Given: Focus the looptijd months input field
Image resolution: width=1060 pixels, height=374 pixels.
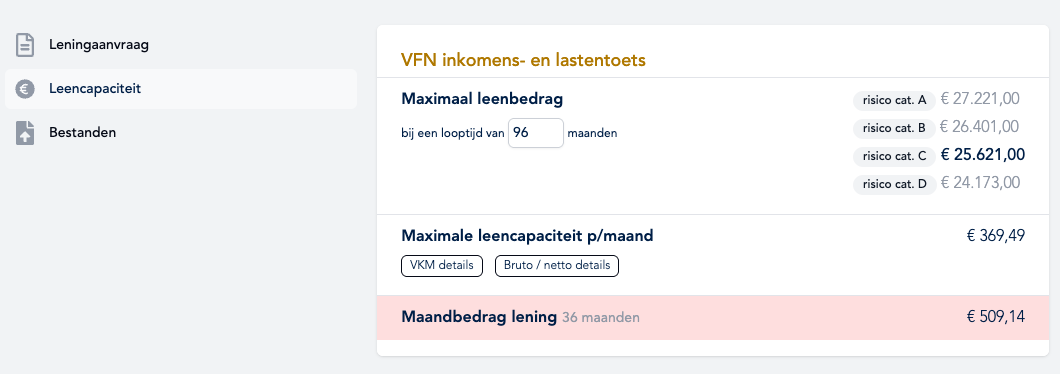Looking at the screenshot, I should pyautogui.click(x=535, y=133).
